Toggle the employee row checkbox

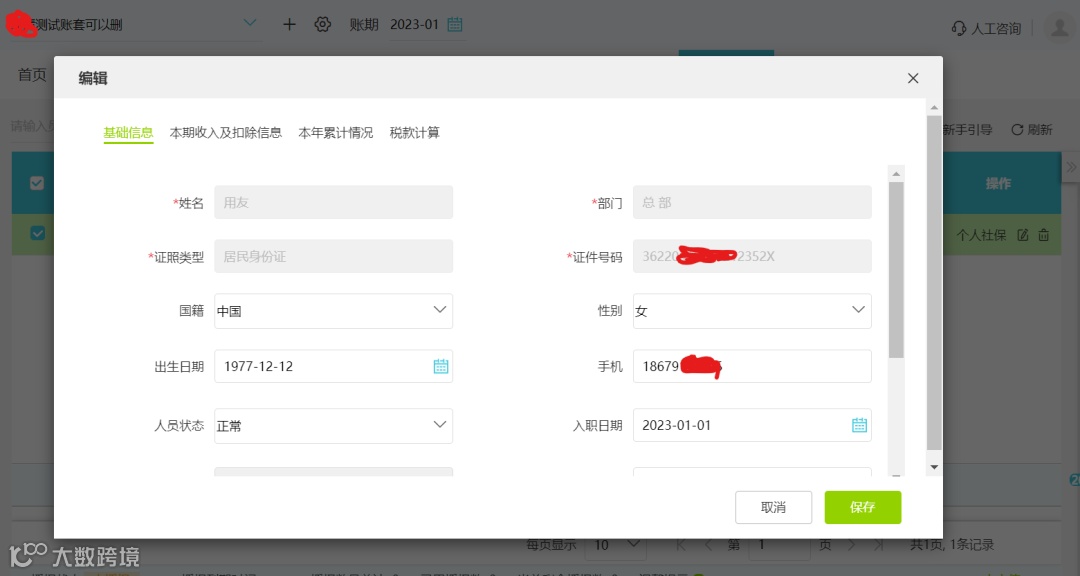click(x=38, y=234)
